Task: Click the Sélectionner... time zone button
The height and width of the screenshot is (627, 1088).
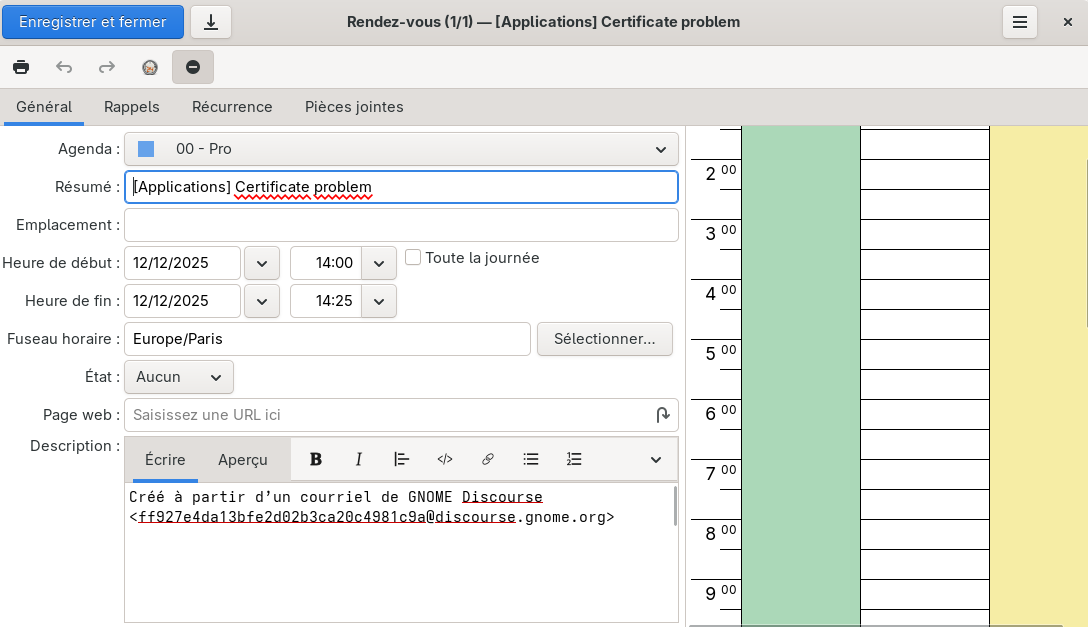Action: coord(605,339)
